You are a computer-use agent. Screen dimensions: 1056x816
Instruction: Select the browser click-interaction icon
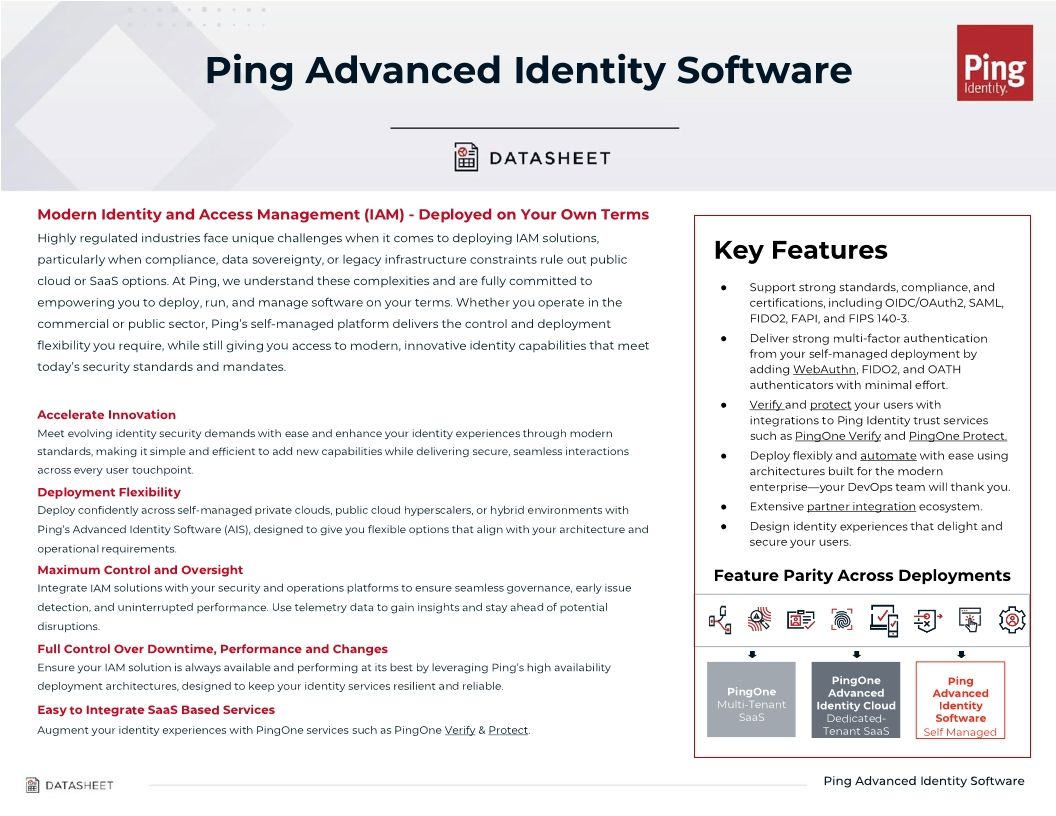click(970, 620)
